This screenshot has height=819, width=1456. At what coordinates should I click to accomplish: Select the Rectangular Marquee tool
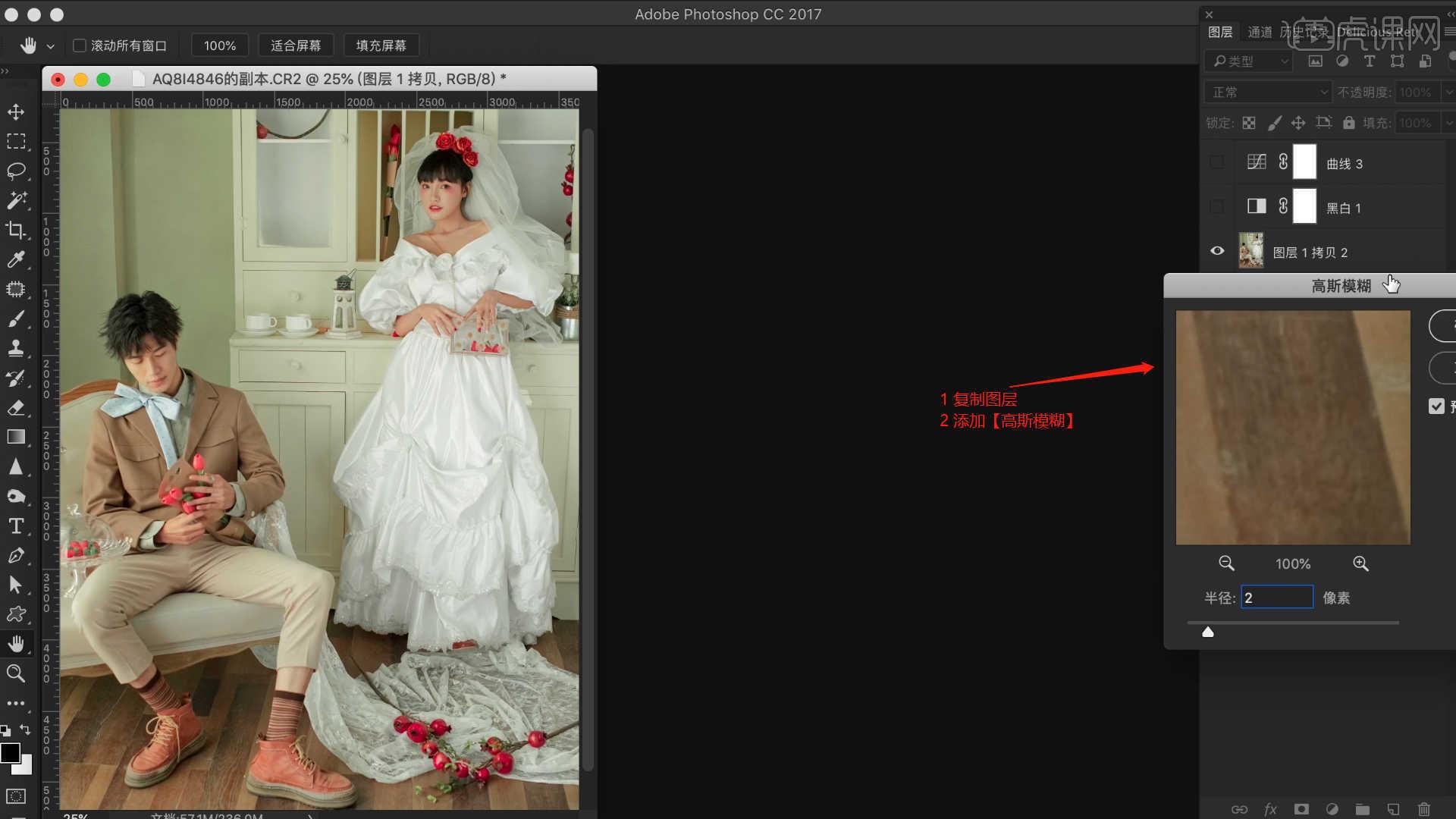tap(16, 142)
